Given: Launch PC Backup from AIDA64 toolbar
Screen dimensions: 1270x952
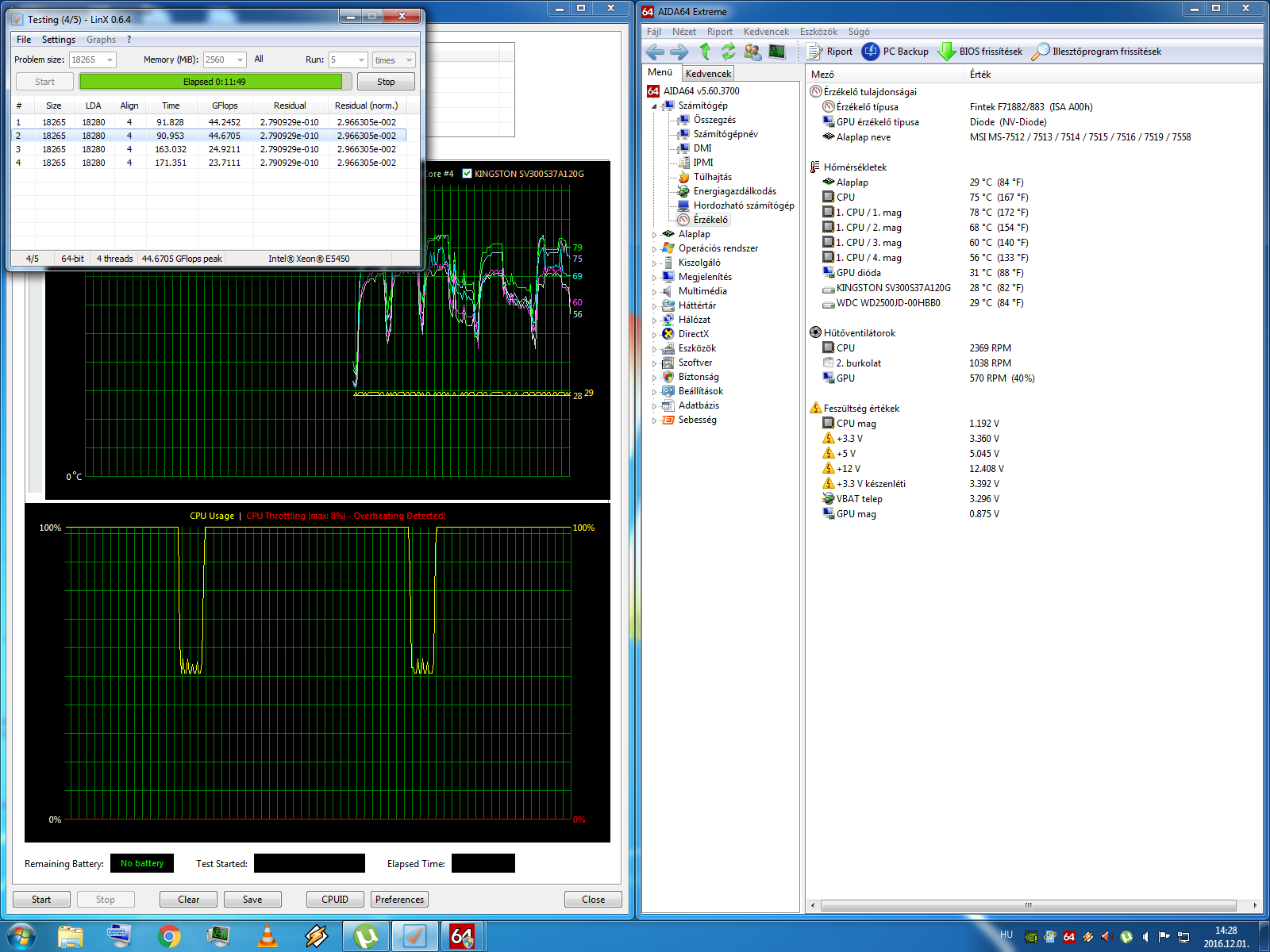Looking at the screenshot, I should coord(895,52).
